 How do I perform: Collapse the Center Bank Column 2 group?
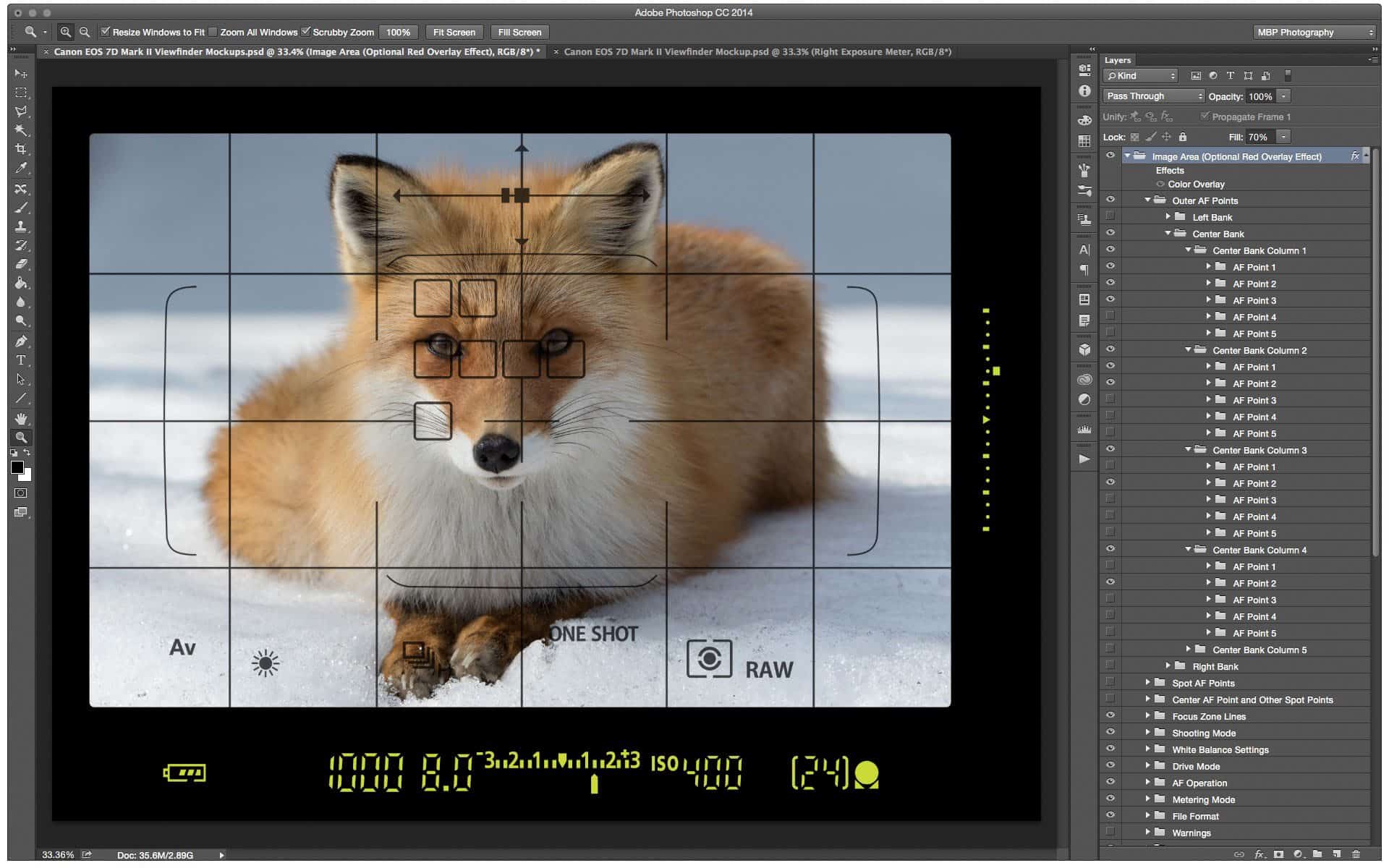coord(1188,350)
